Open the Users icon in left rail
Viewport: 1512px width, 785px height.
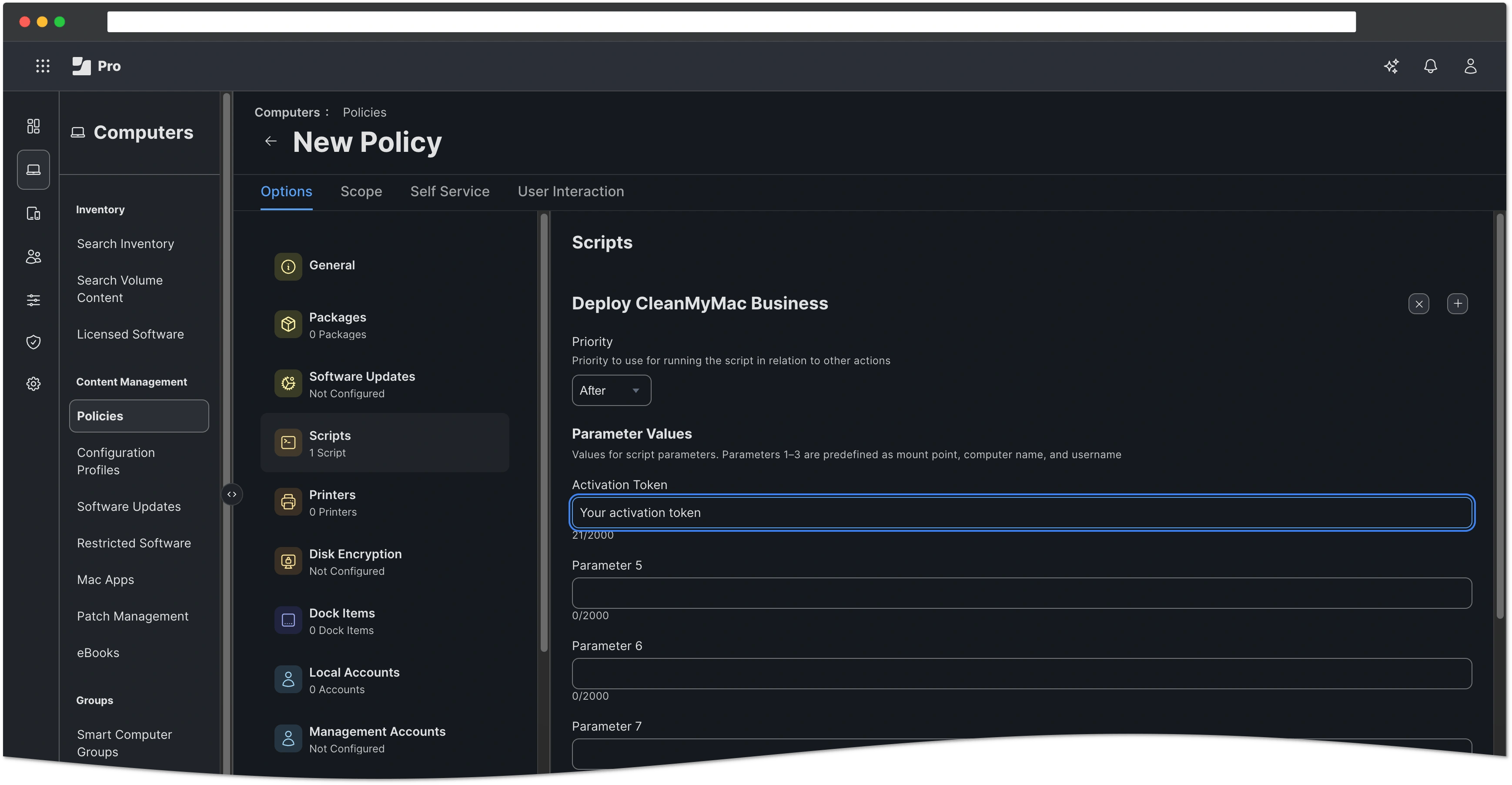pos(33,257)
